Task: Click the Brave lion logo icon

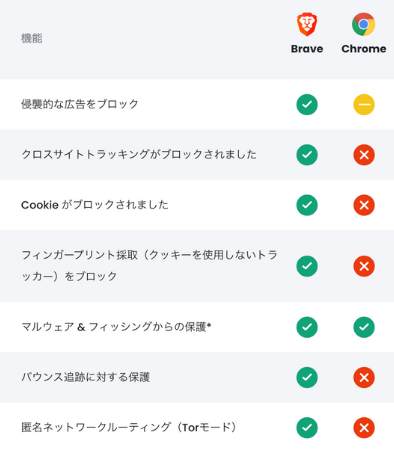Action: point(307,24)
